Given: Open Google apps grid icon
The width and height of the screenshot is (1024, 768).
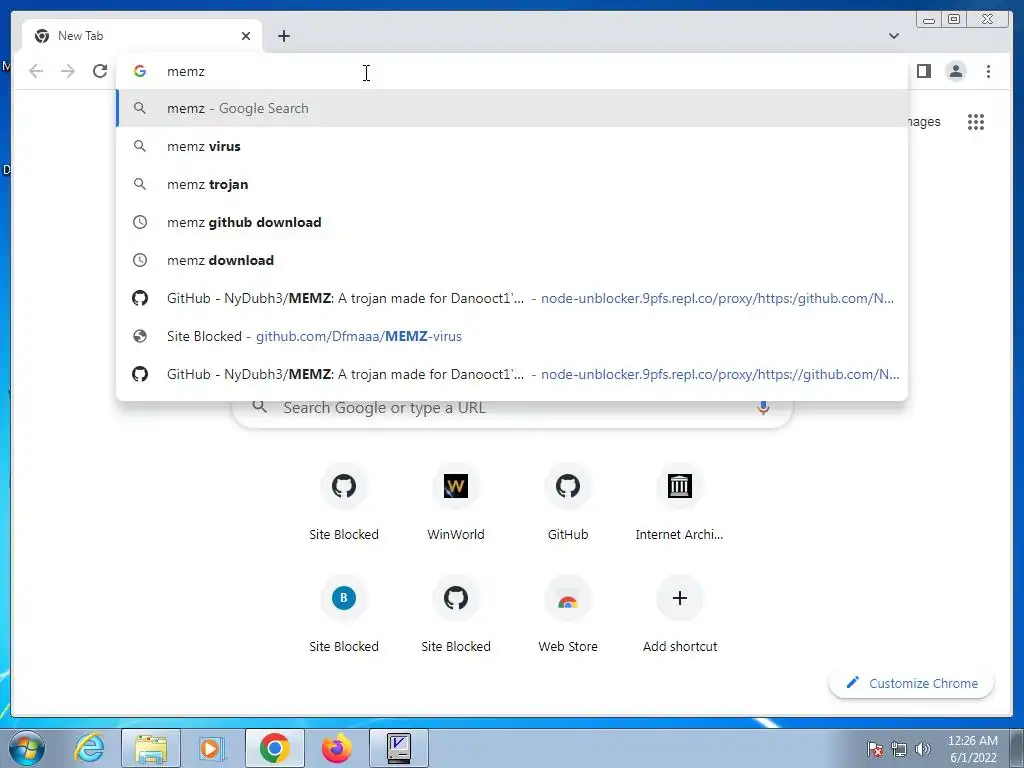Looking at the screenshot, I should tap(976, 122).
